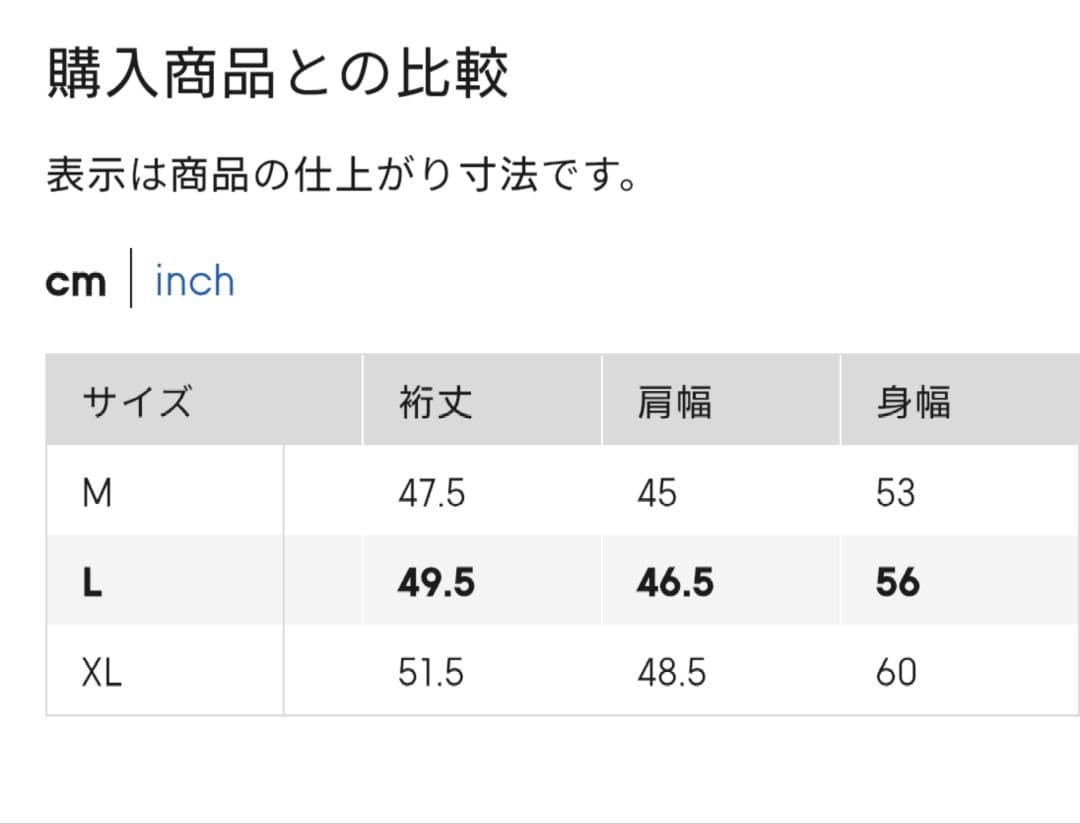Click the 60 value in XL row
Viewport: 1080px width, 824px height.
895,672
